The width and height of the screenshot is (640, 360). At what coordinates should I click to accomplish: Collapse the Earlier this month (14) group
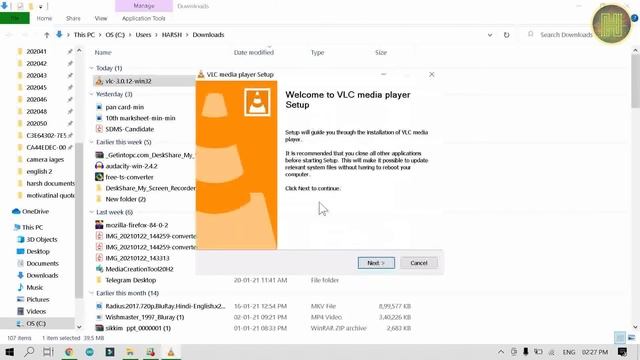click(91, 293)
